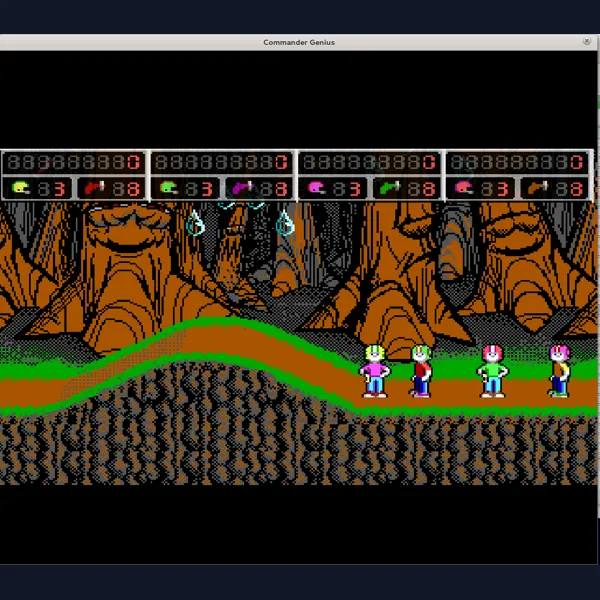Select the Keen wearing a magenta shirt
600x600 pixels.
[x=375, y=371]
